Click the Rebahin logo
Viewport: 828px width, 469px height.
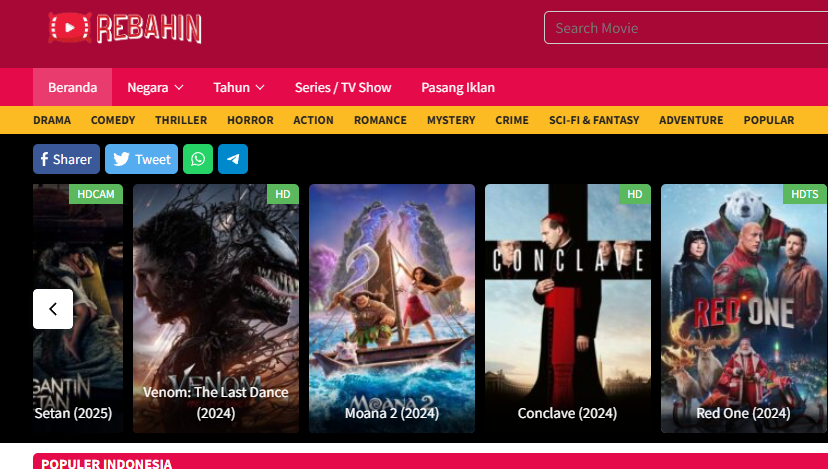click(125, 27)
